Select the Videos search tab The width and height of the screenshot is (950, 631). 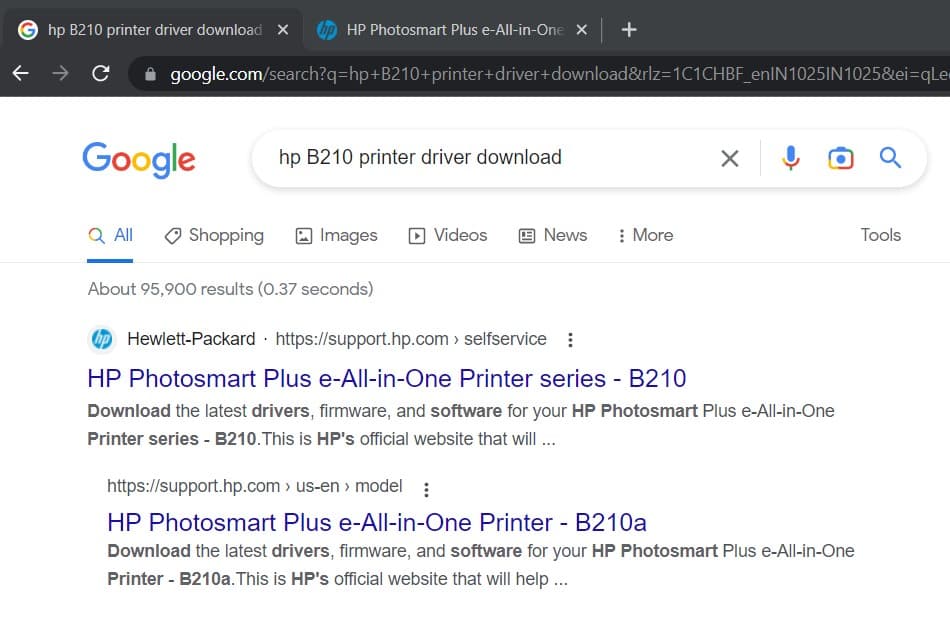point(448,235)
